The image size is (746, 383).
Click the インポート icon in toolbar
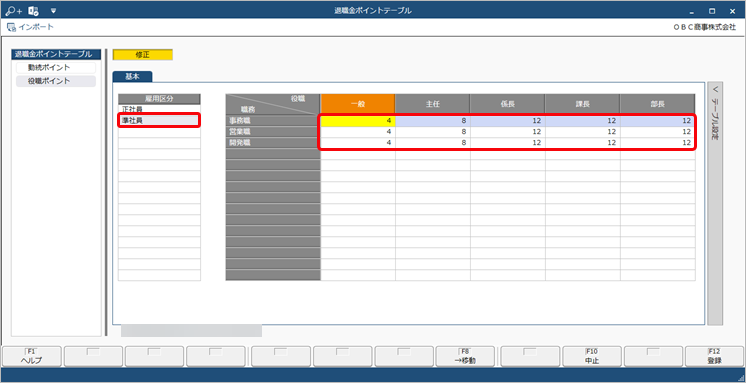pos(11,27)
